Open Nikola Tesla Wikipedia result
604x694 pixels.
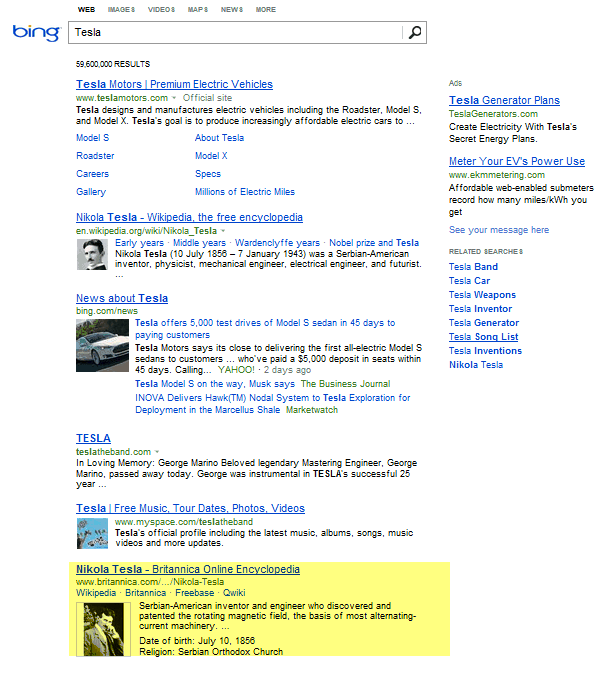tap(189, 217)
